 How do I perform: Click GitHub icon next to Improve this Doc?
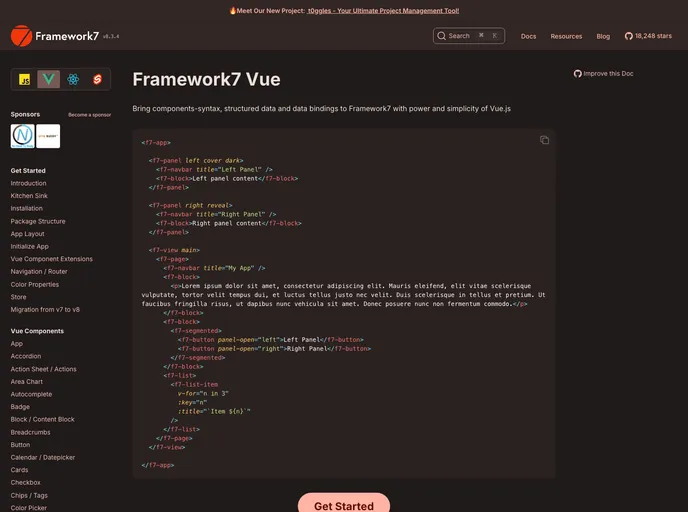(x=577, y=74)
